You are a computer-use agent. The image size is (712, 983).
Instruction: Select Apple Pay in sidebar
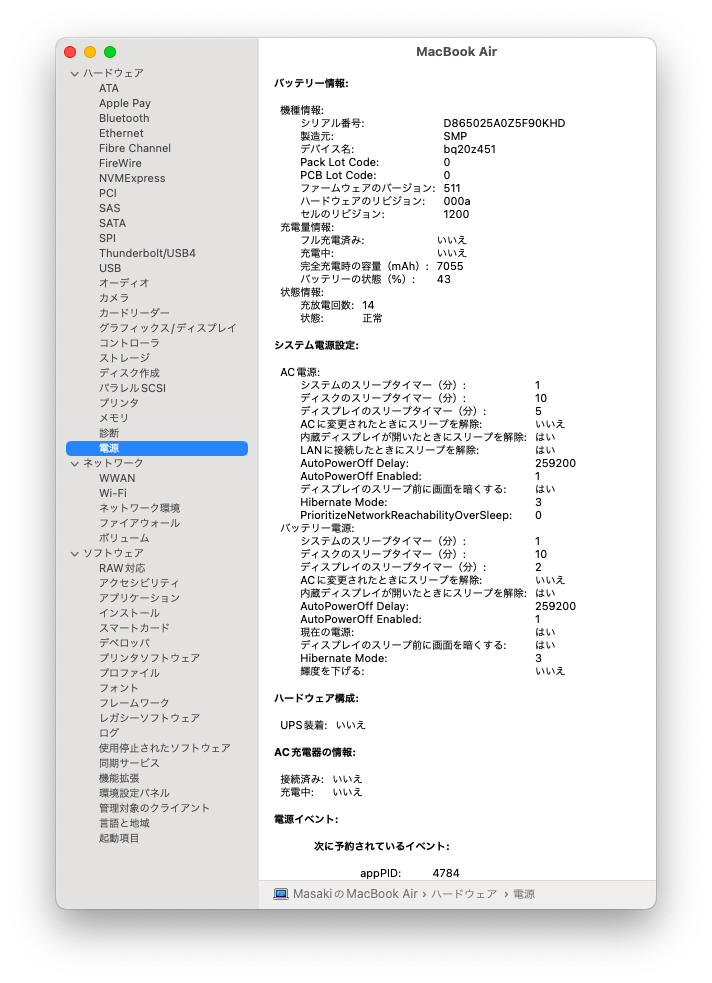click(x=125, y=103)
